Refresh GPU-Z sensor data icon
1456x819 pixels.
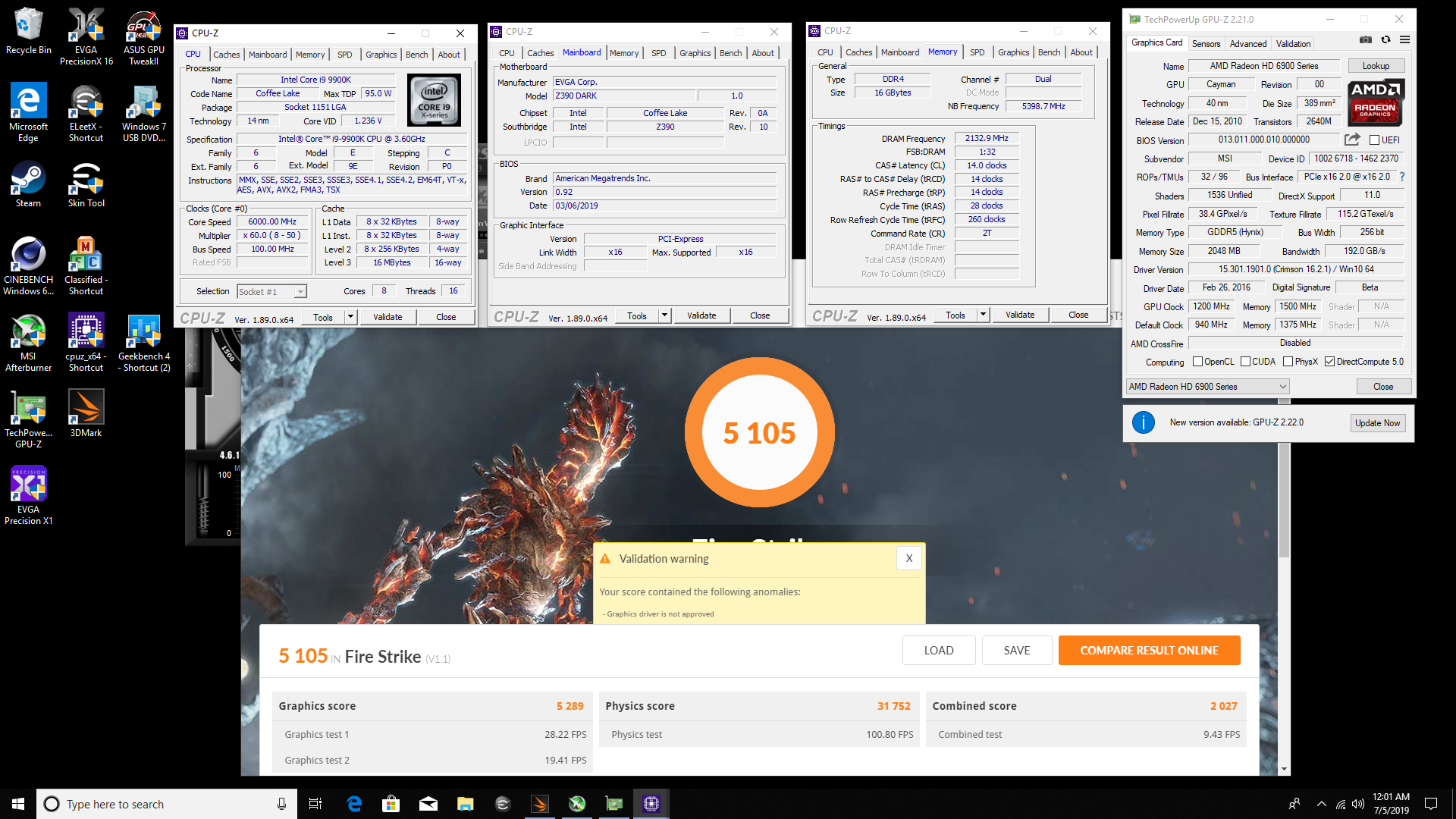(1385, 39)
